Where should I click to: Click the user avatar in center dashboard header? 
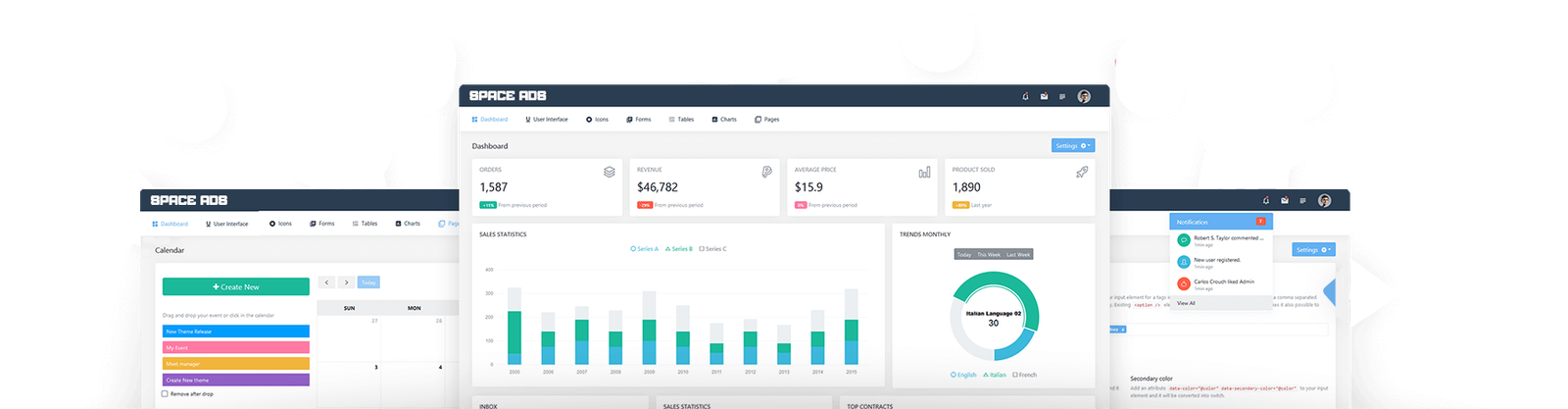1083,96
